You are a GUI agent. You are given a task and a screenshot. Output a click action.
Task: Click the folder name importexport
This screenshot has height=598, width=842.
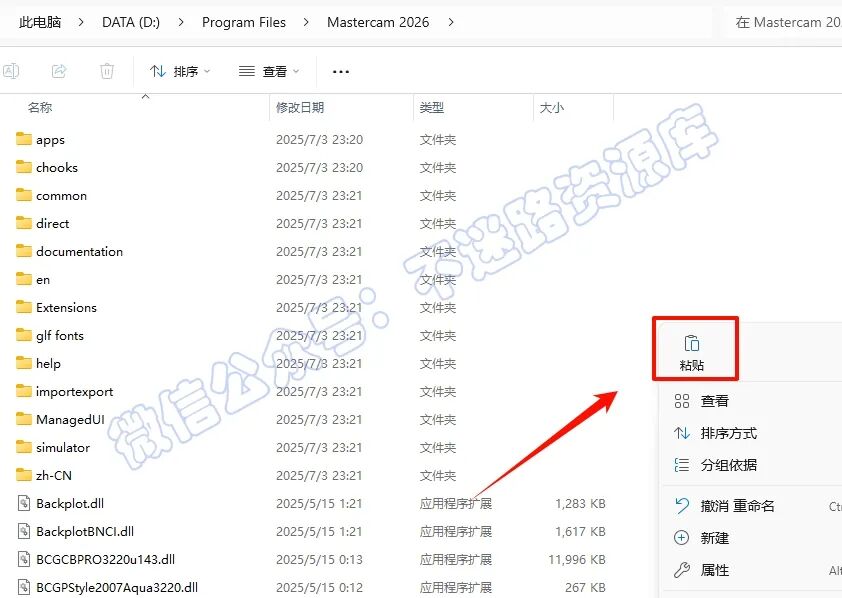click(x=75, y=392)
